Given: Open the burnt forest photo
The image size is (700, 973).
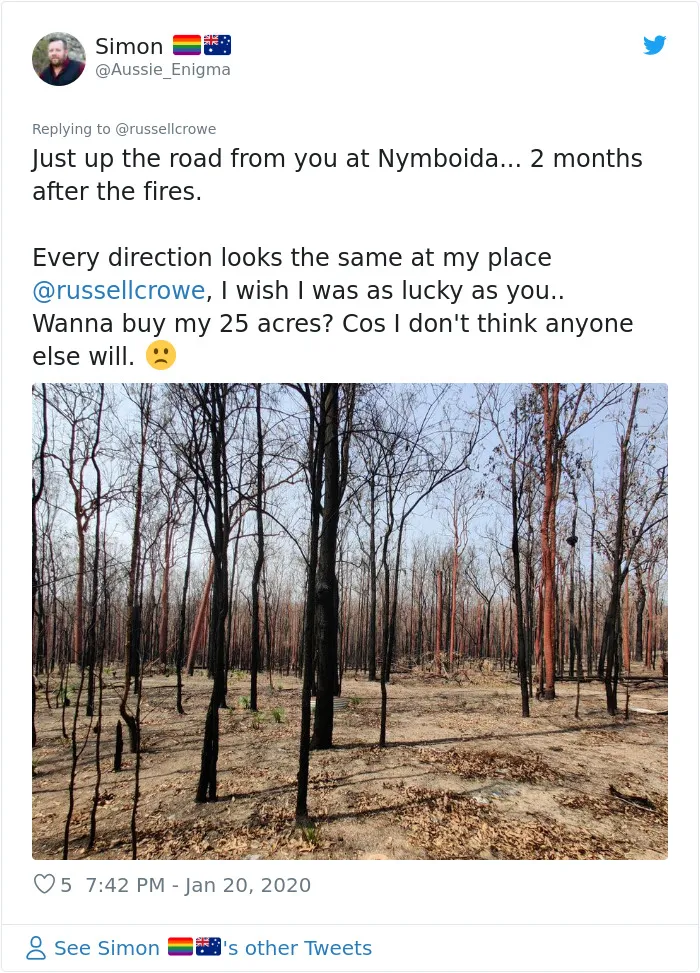Looking at the screenshot, I should [x=350, y=621].
